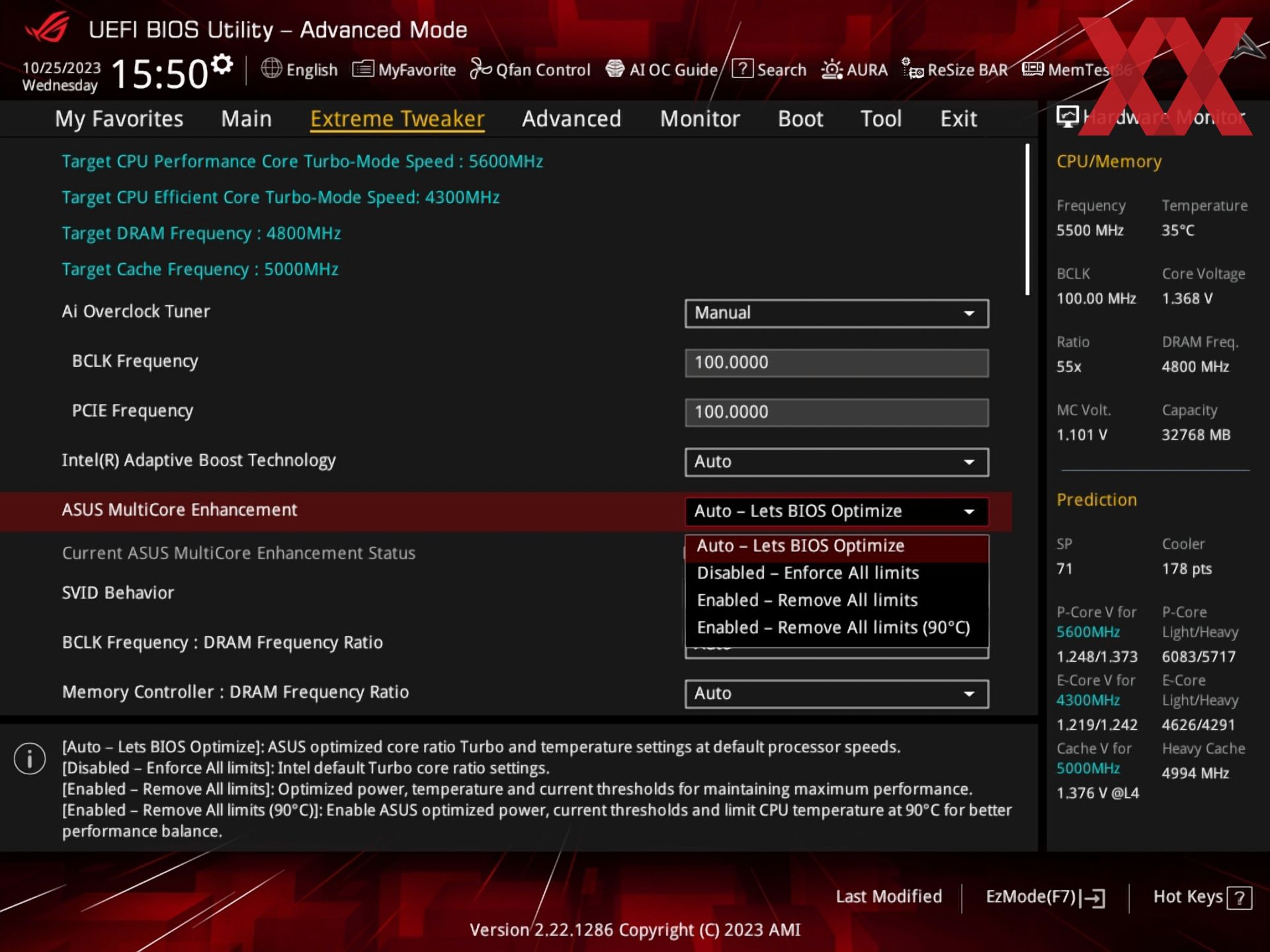Click the Last Modified button

(888, 896)
